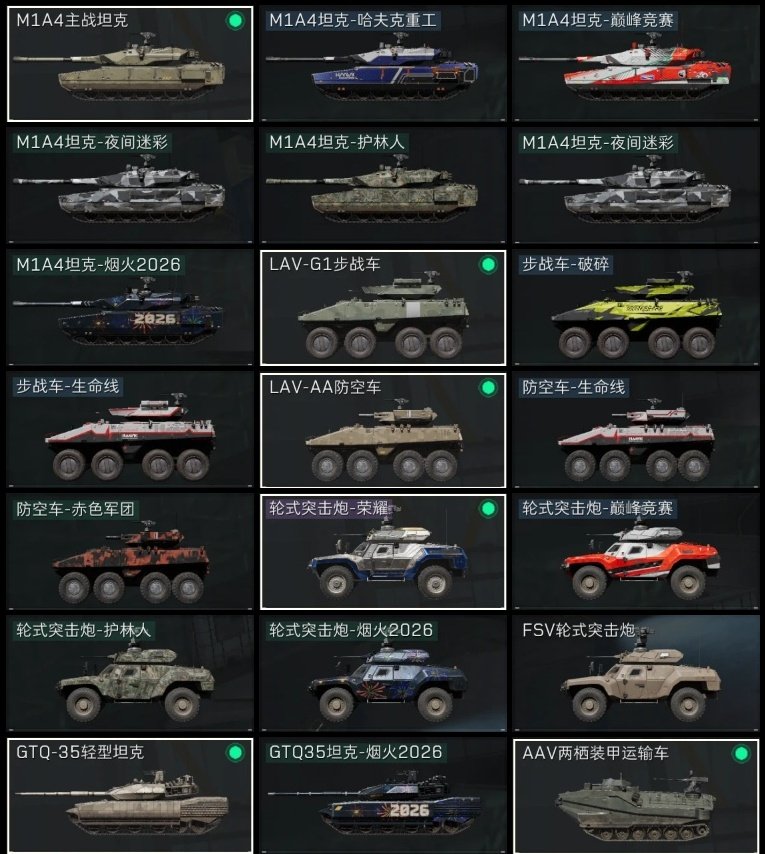Click green equipped dot on LAV-G1步战车
The height and width of the screenshot is (854, 765).
pos(488,265)
